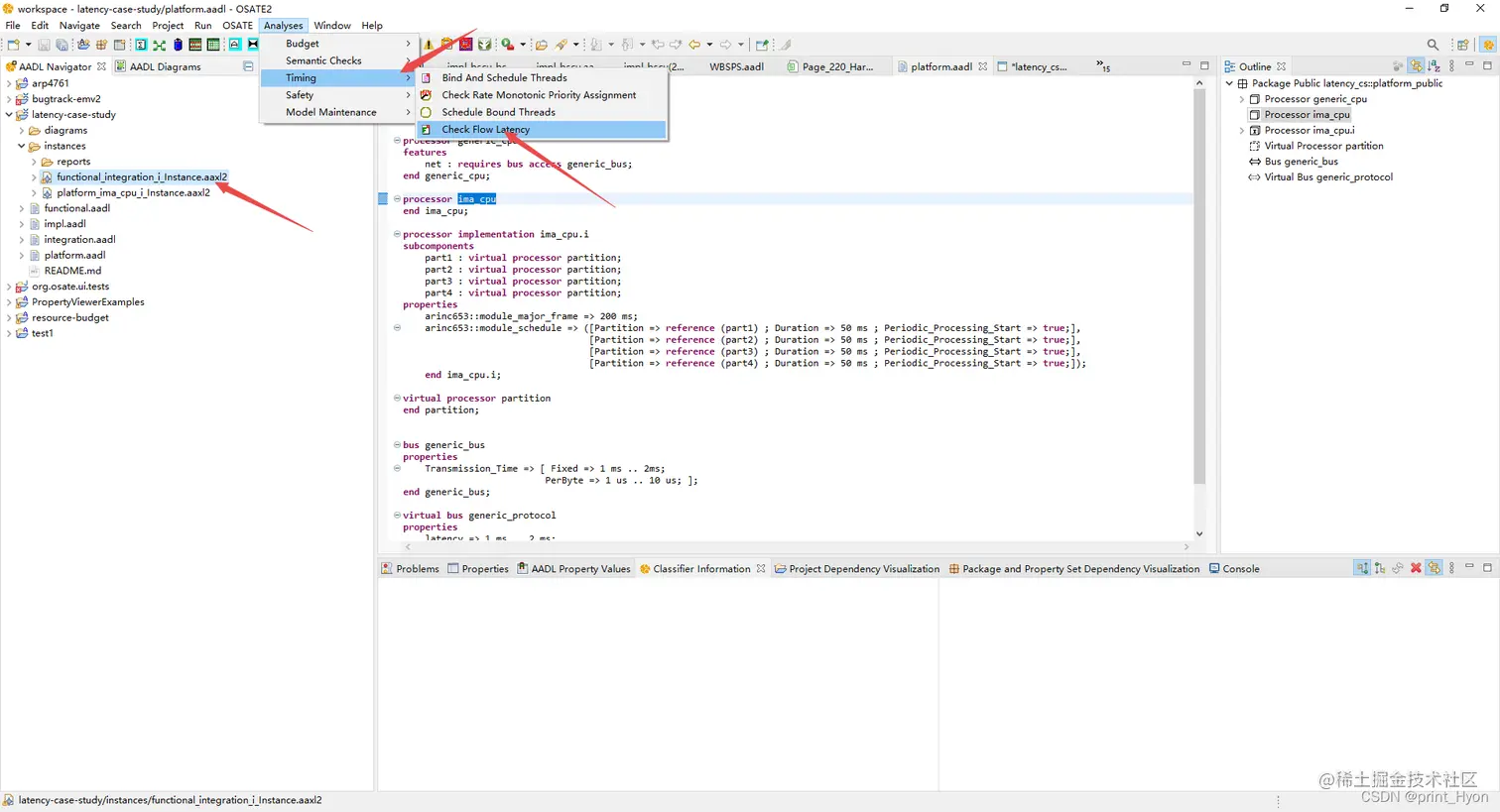Image resolution: width=1500 pixels, height=812 pixels.
Task: Toggle Link with Editor in Outline view
Action: click(1416, 66)
